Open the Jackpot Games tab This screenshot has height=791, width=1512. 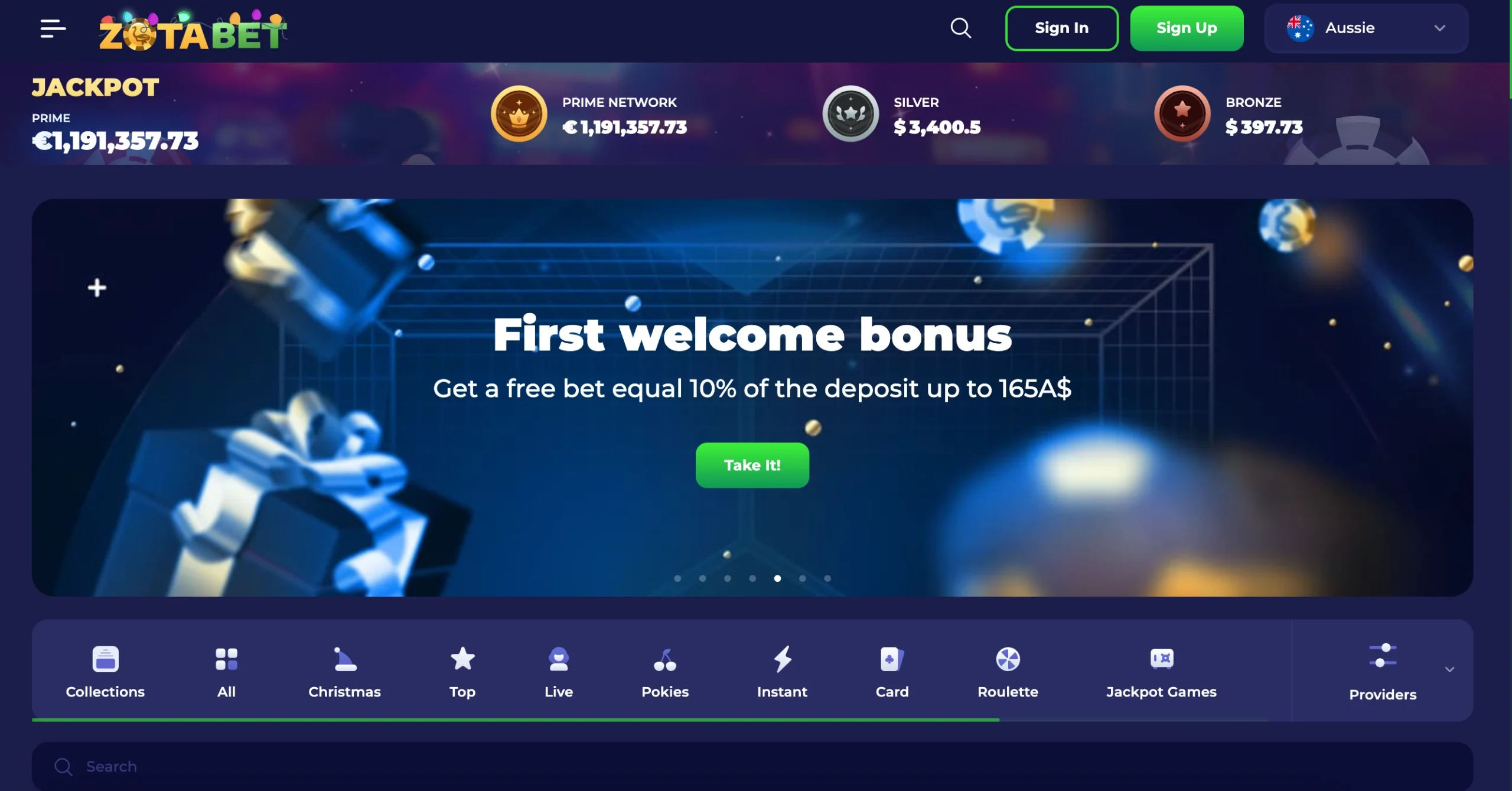[1161, 672]
